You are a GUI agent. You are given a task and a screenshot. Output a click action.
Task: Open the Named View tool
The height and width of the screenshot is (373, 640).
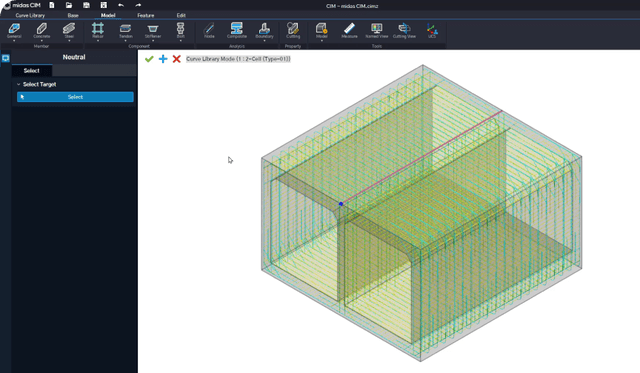pos(377,30)
